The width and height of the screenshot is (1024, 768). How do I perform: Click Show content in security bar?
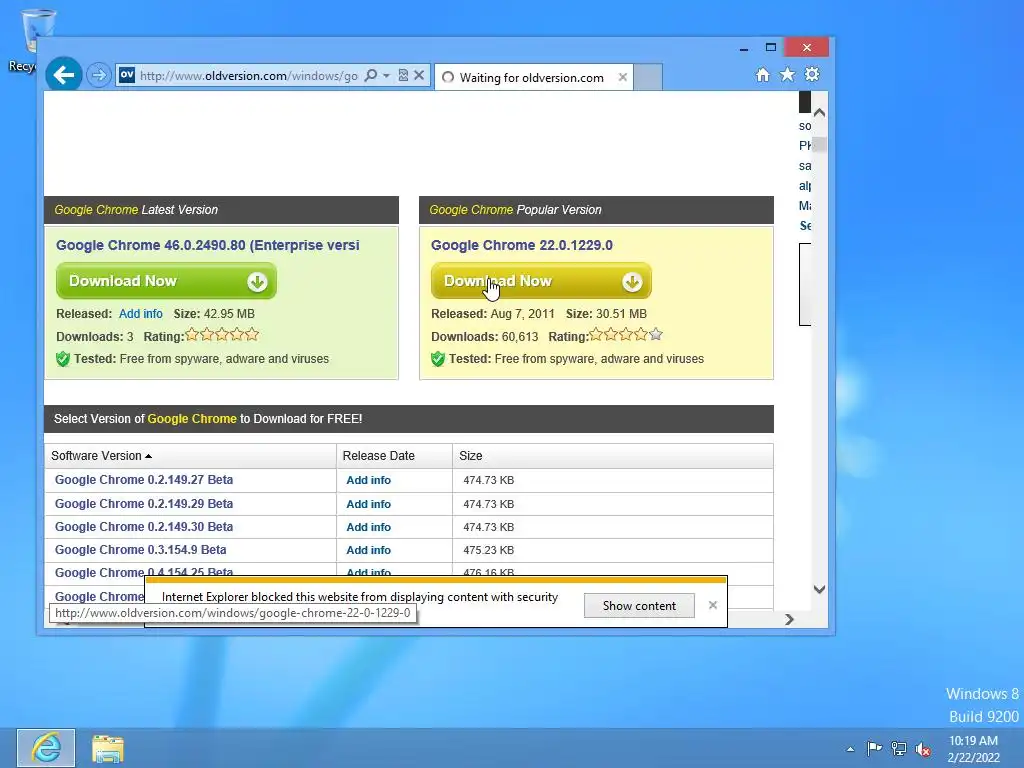639,605
